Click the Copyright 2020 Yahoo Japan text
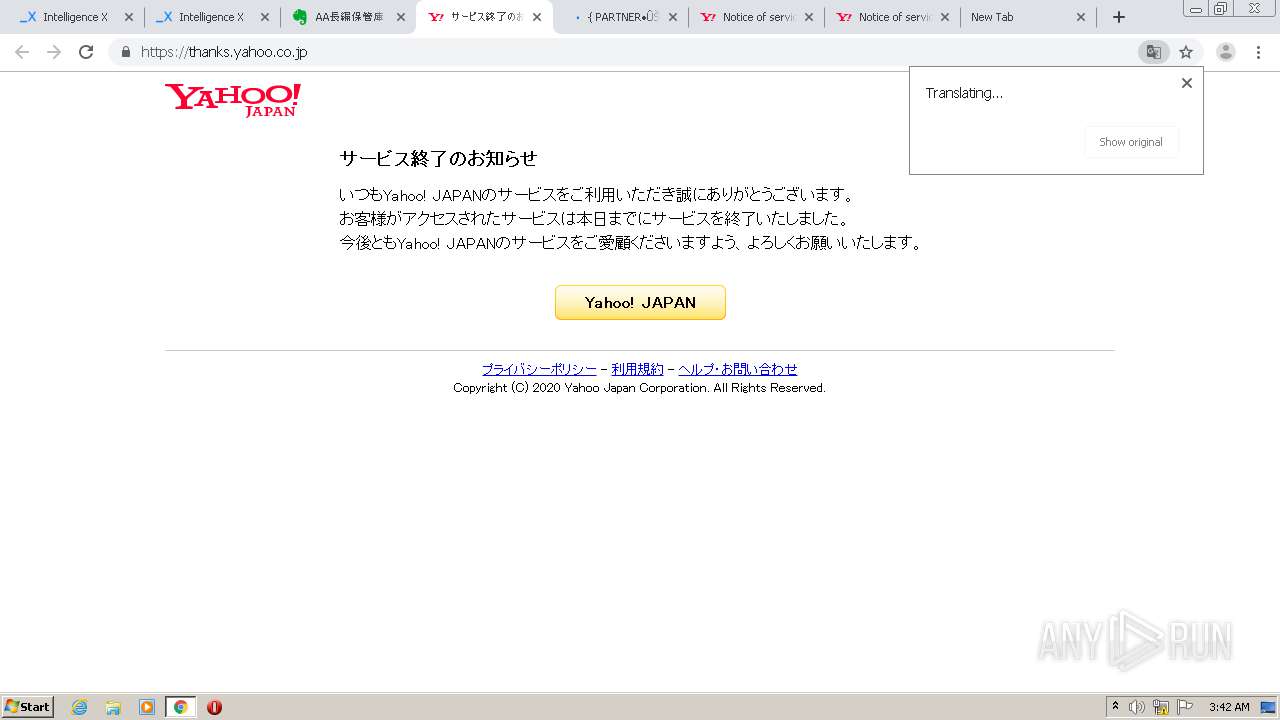This screenshot has width=1280, height=720. pos(640,388)
